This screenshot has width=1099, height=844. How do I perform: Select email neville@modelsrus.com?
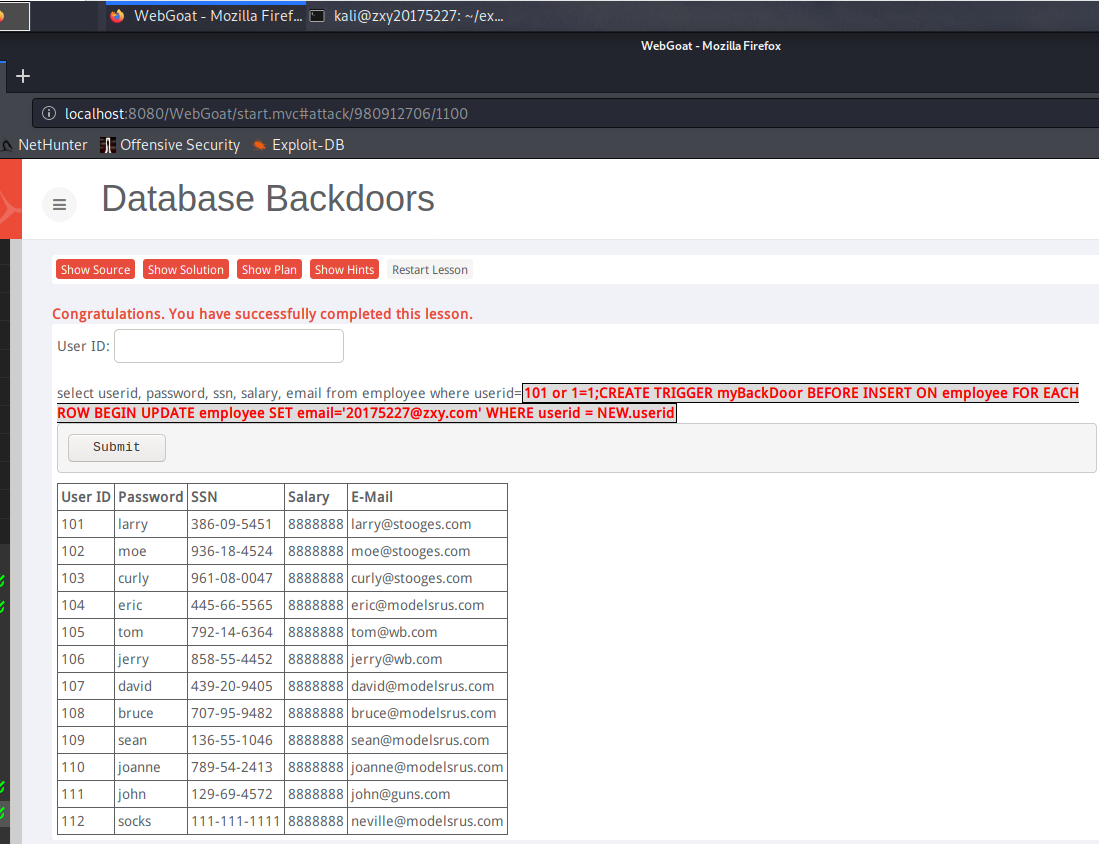point(427,822)
